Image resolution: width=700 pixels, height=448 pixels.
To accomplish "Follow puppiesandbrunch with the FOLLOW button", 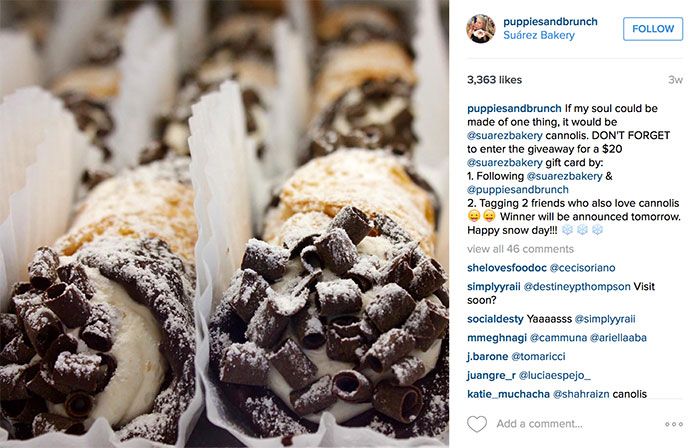I will coord(653,29).
